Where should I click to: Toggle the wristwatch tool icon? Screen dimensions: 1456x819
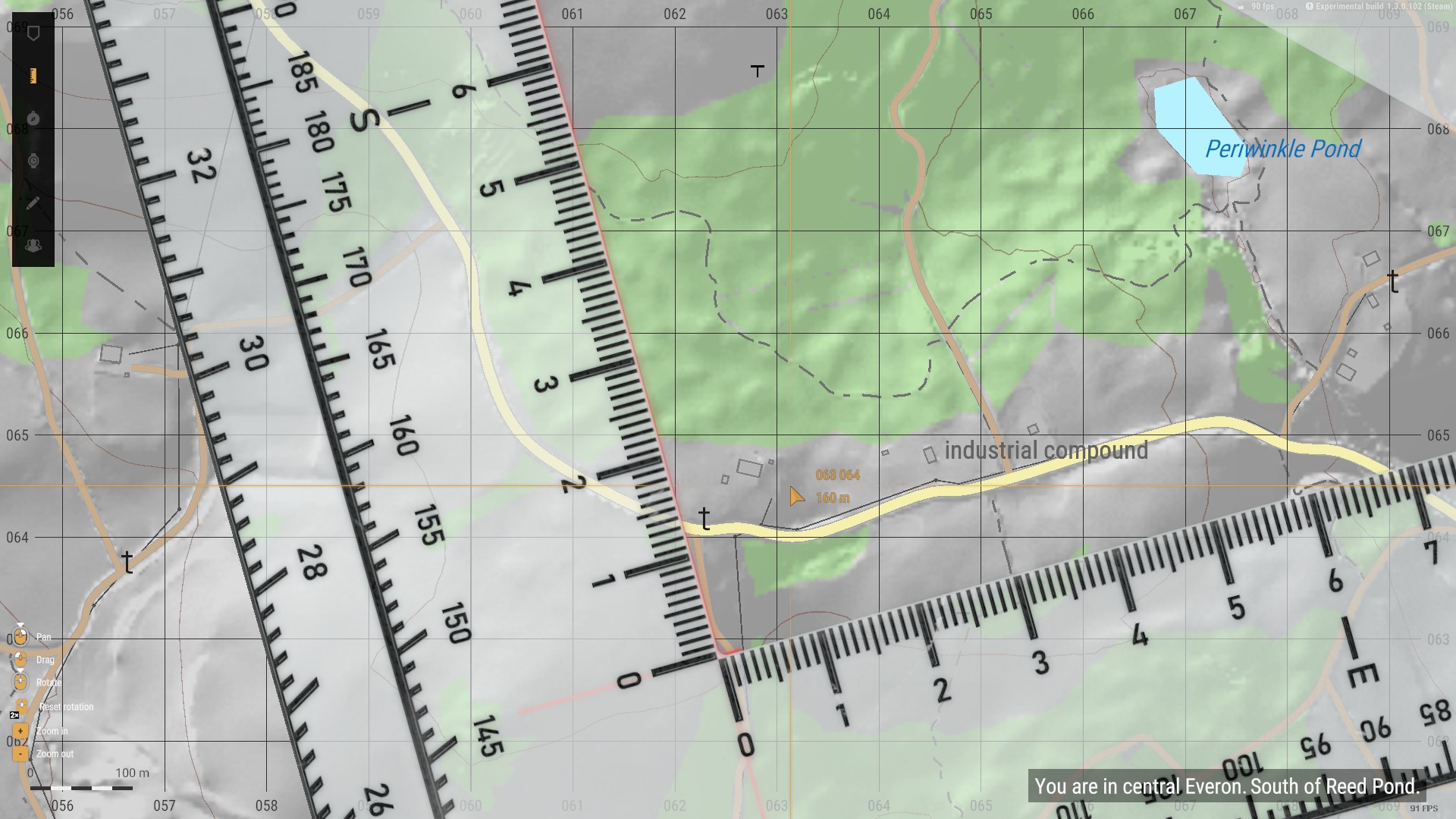33,161
